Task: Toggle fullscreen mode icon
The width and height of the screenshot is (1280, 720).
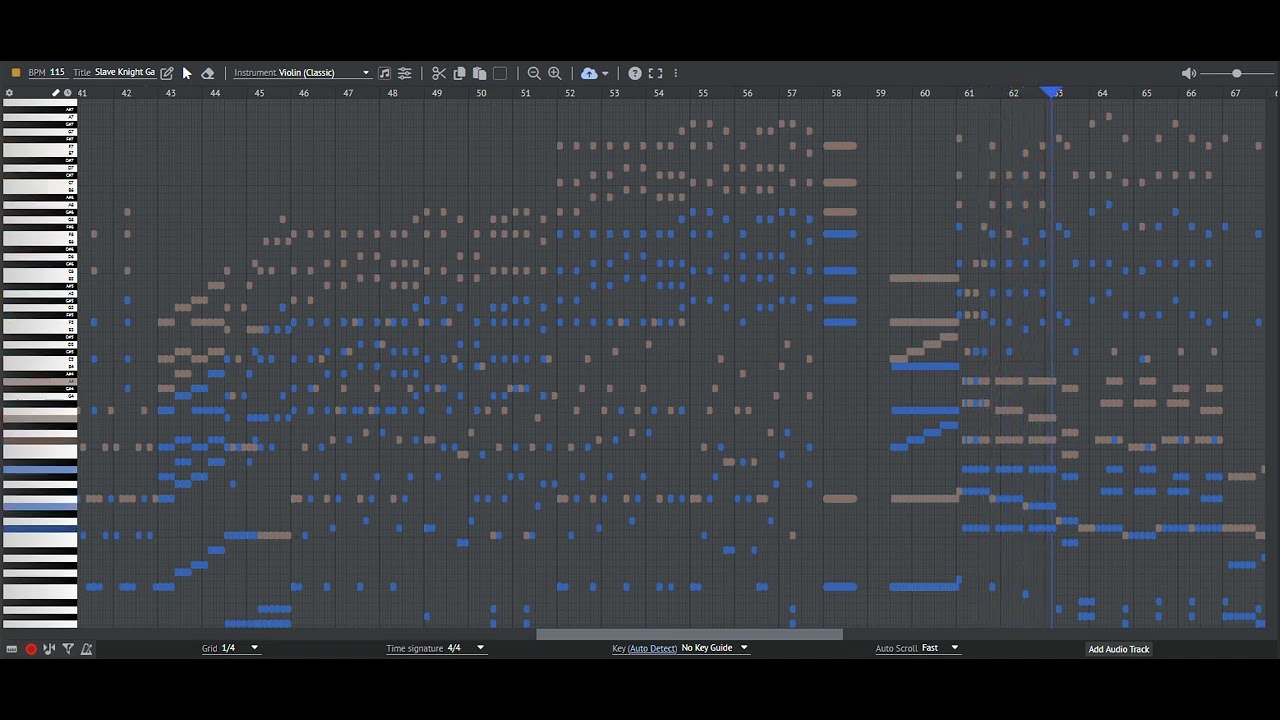Action: click(656, 73)
